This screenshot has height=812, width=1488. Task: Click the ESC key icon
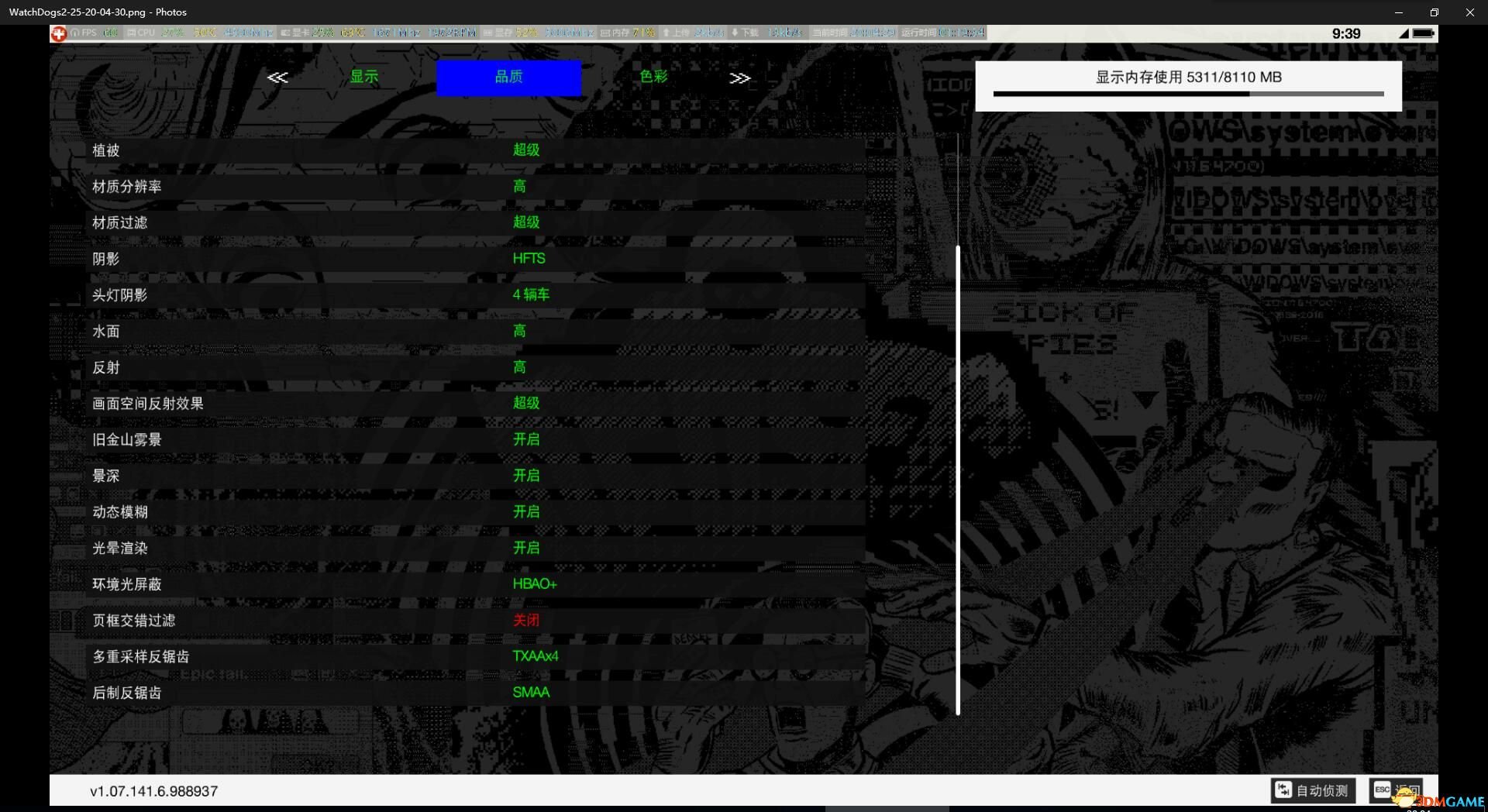click(x=1382, y=790)
